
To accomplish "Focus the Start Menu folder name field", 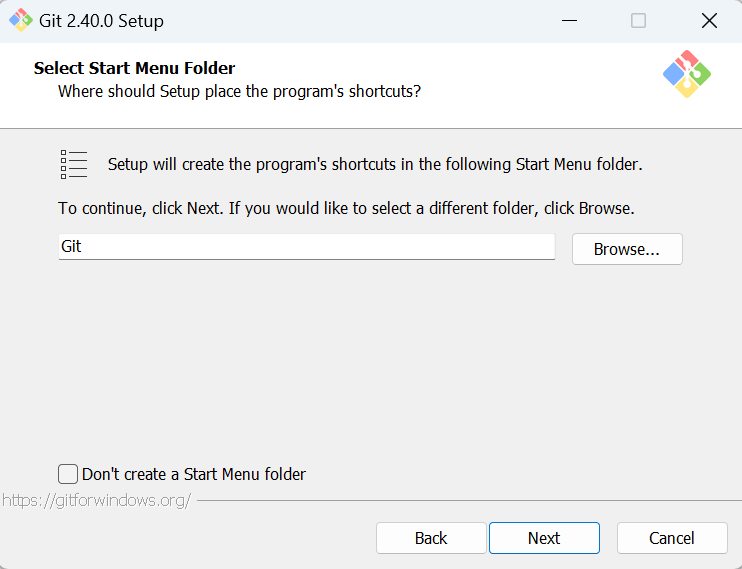I will click(306, 246).
